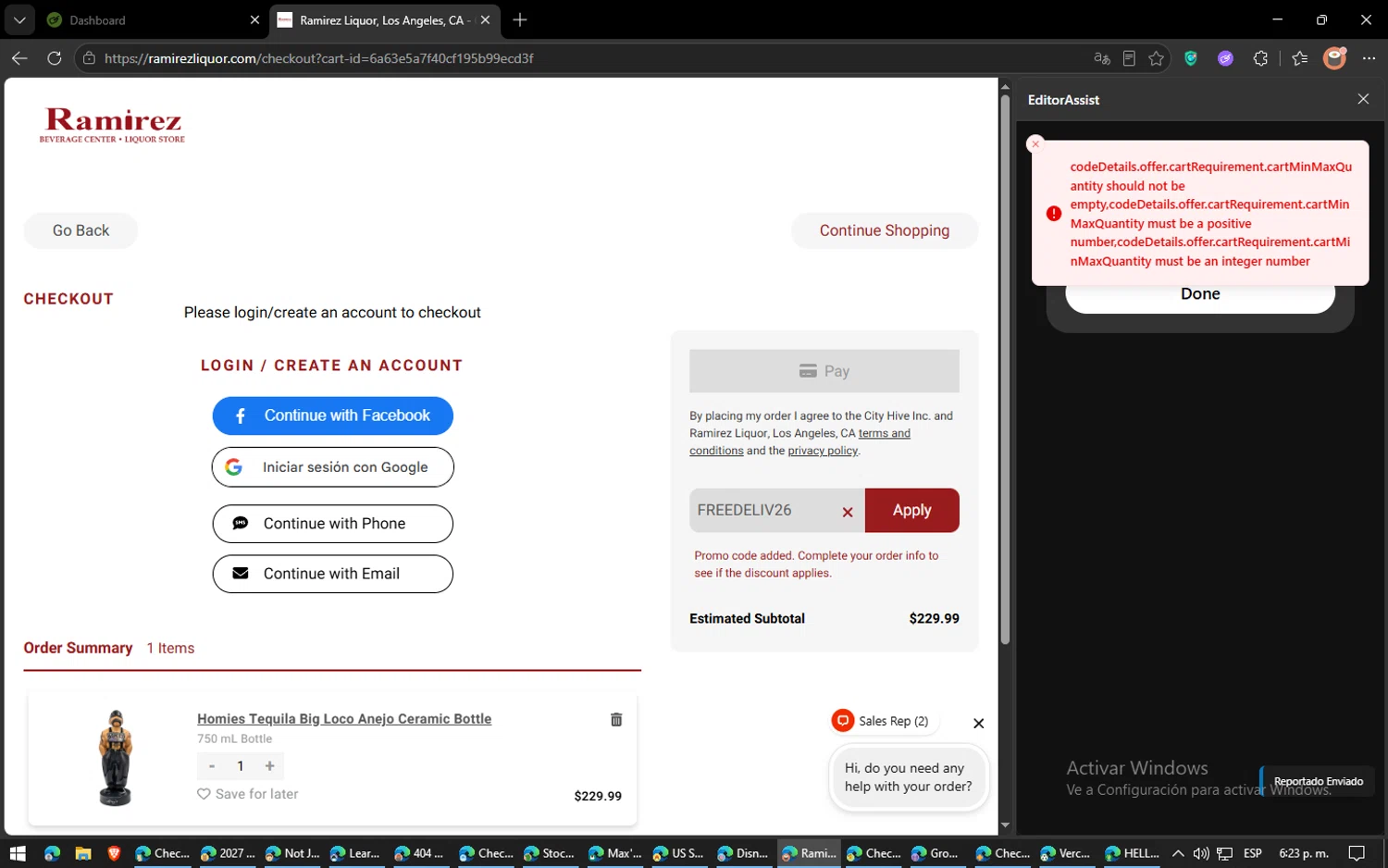The height and width of the screenshot is (868, 1388).
Task: Select the Ramirez Liquor browser tab
Action: click(x=384, y=20)
